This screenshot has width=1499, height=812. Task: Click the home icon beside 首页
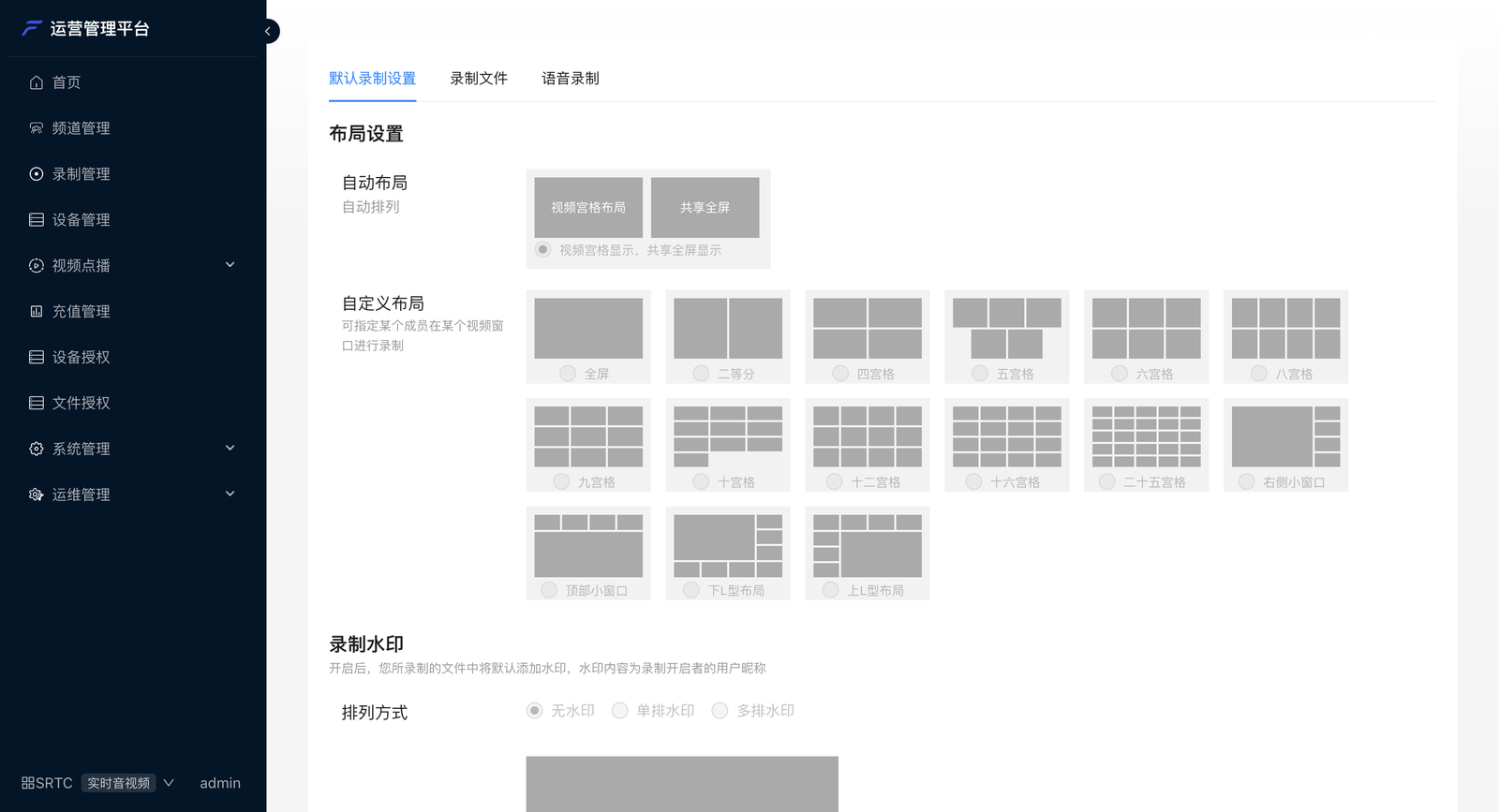37,82
